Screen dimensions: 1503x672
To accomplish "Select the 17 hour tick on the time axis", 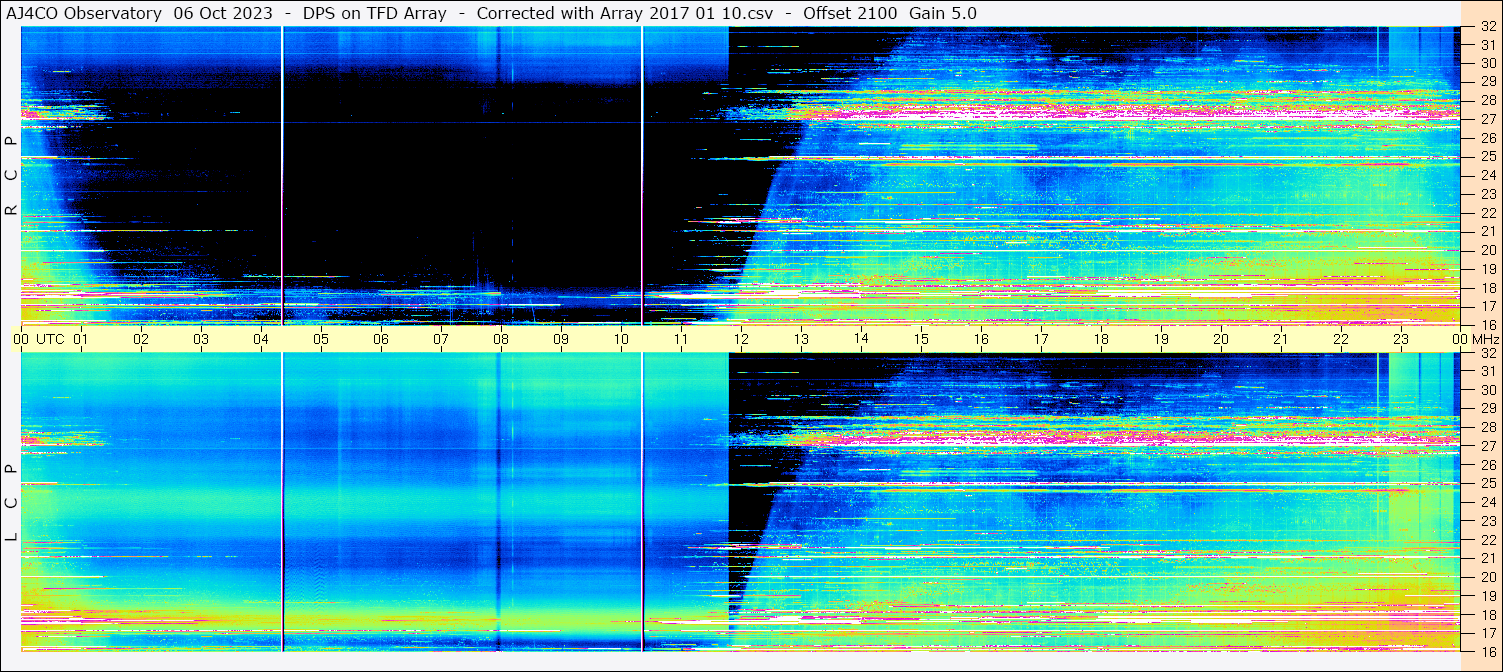I will click(1041, 339).
